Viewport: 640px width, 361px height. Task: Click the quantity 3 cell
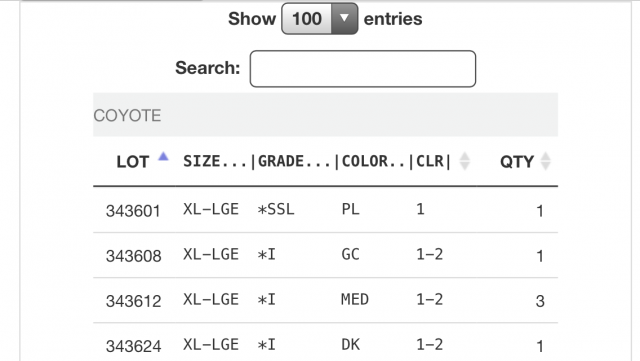[540, 301]
